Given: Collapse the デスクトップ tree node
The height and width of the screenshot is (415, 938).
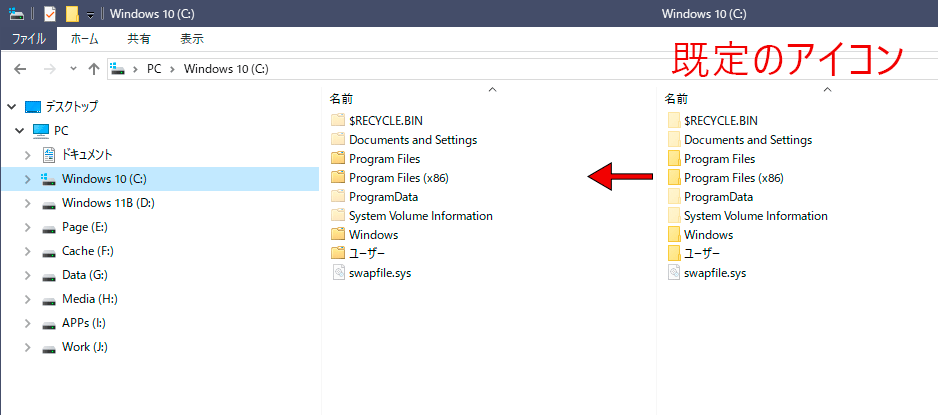Looking at the screenshot, I should click(x=11, y=107).
